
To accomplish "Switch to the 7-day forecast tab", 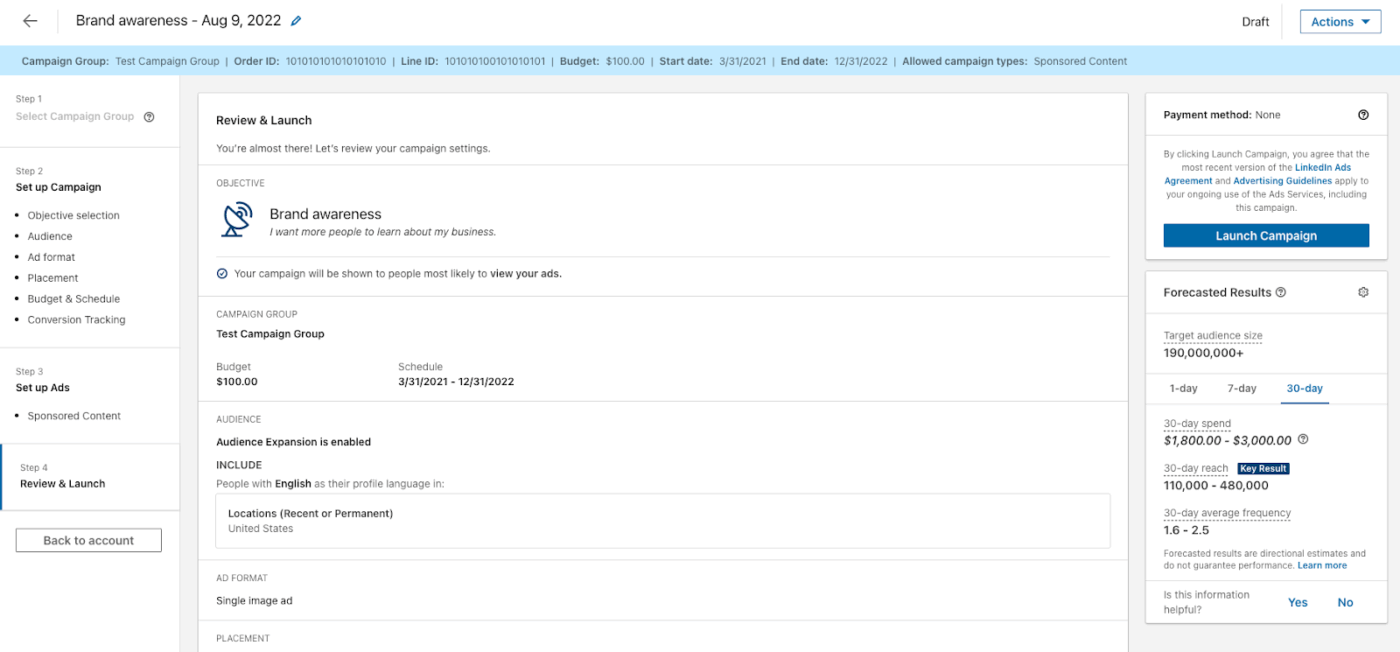I will [1242, 388].
